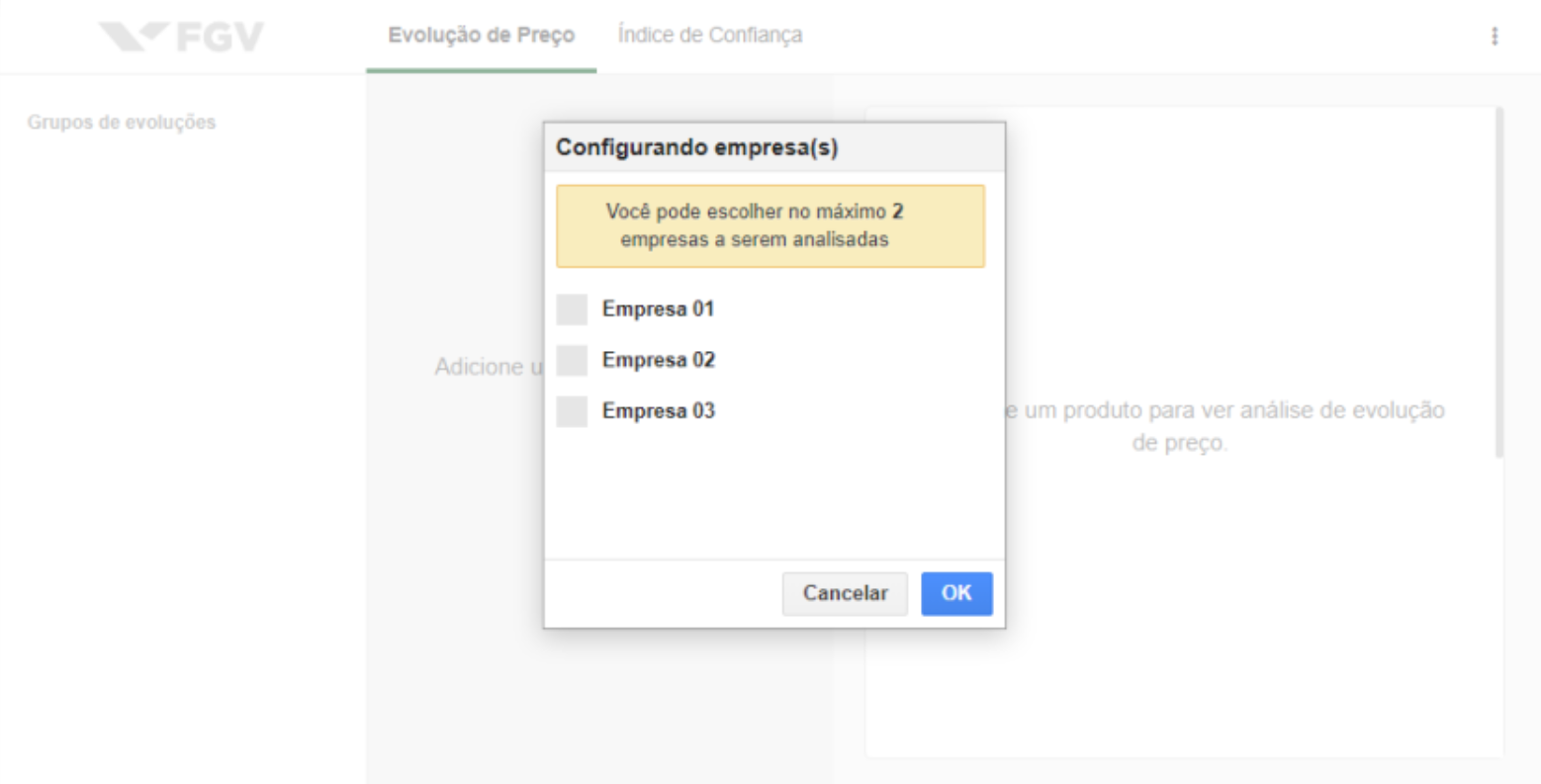Open the three-dot overflow menu

1495,37
